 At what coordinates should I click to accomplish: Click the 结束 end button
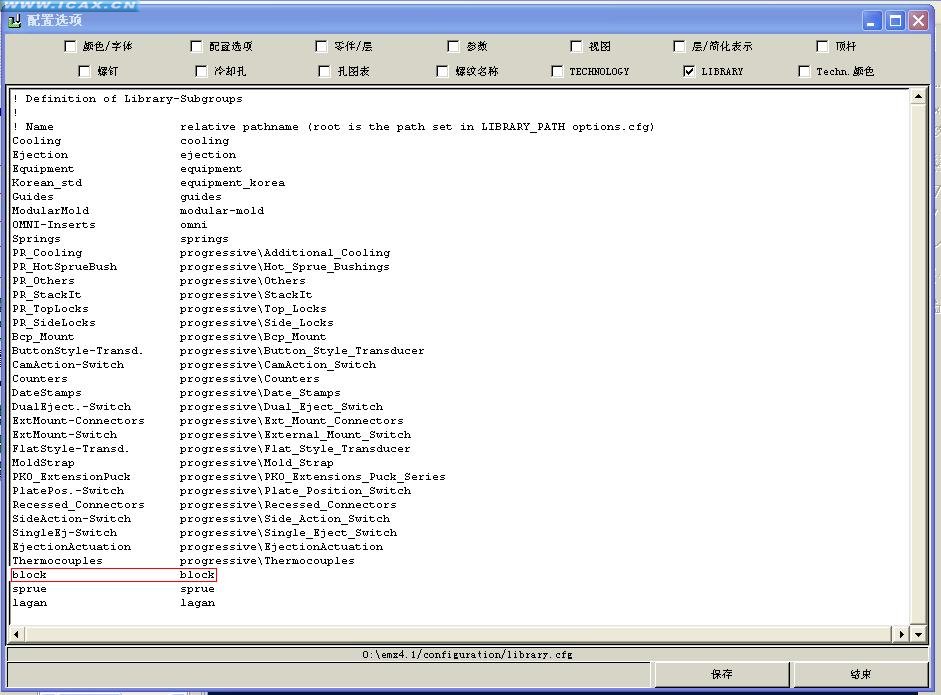[x=861, y=674]
